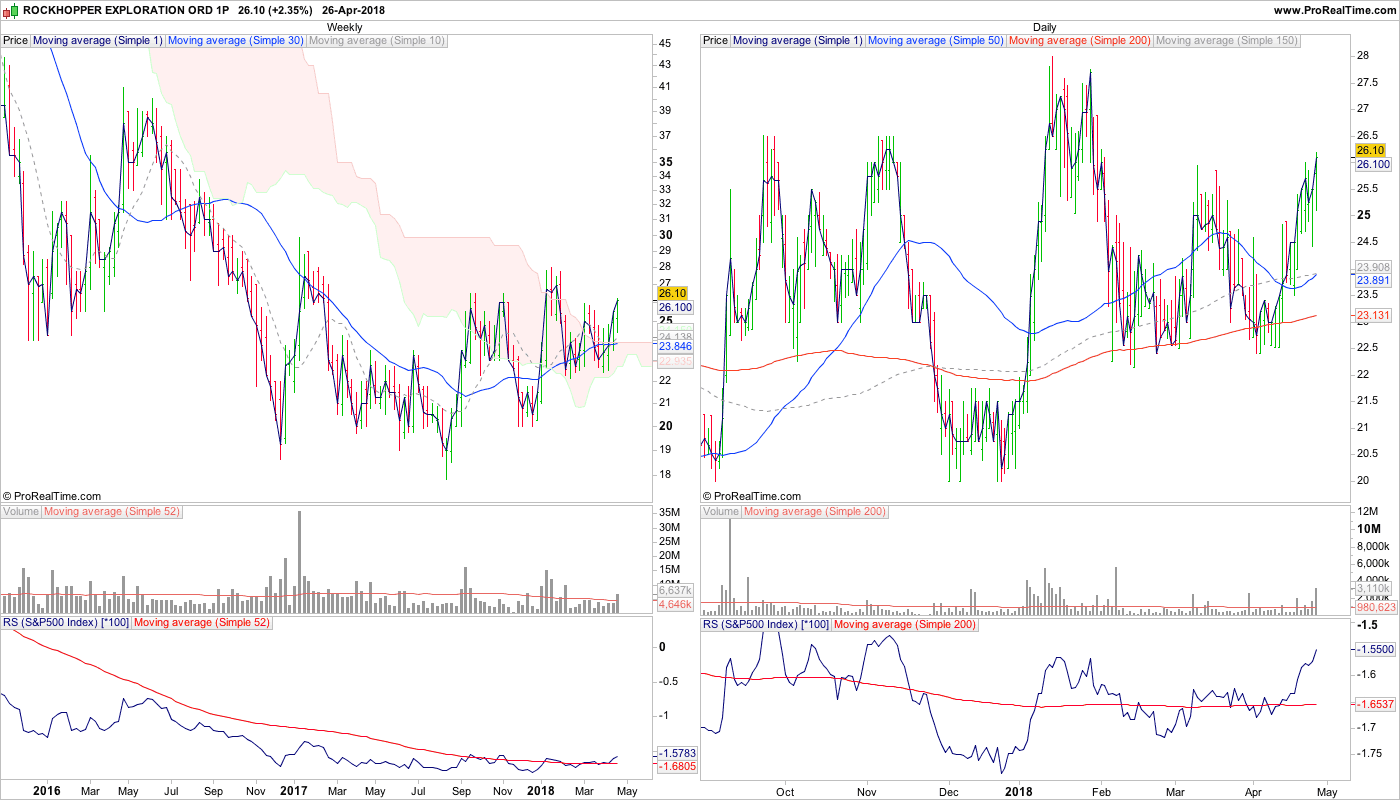This screenshot has width=1400, height=800.
Task: Toggle Moving average (Simple 10) on Weekly chart
Action: pyautogui.click(x=377, y=41)
